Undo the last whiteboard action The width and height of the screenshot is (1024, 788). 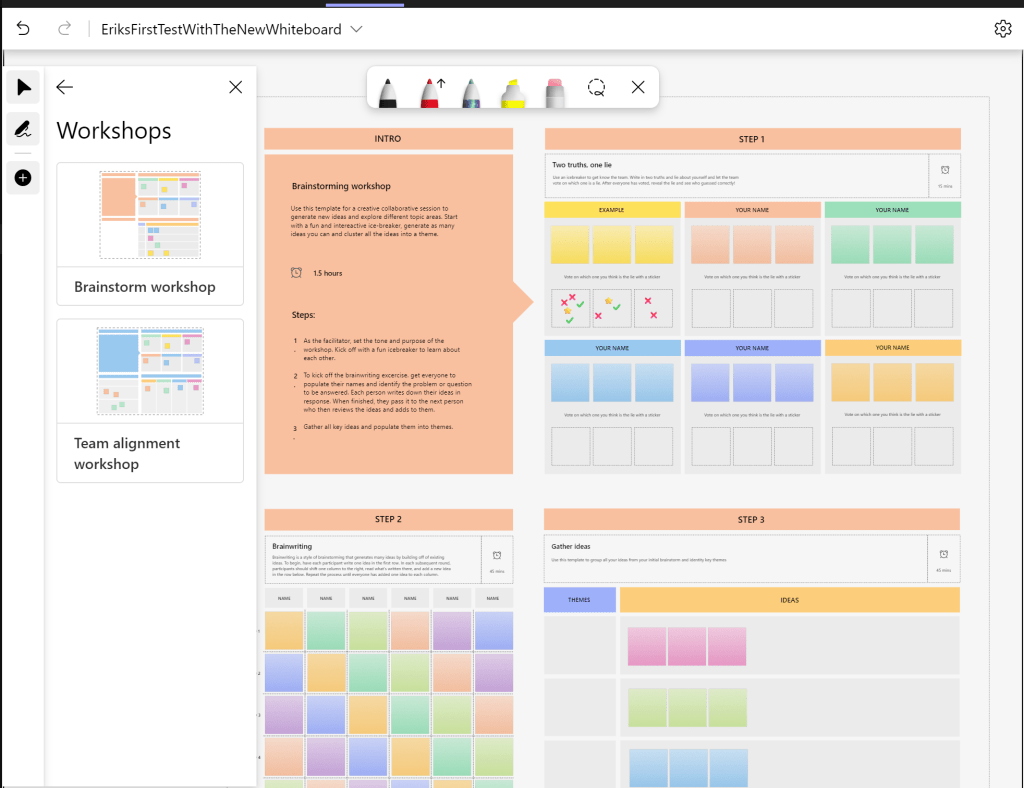(23, 29)
